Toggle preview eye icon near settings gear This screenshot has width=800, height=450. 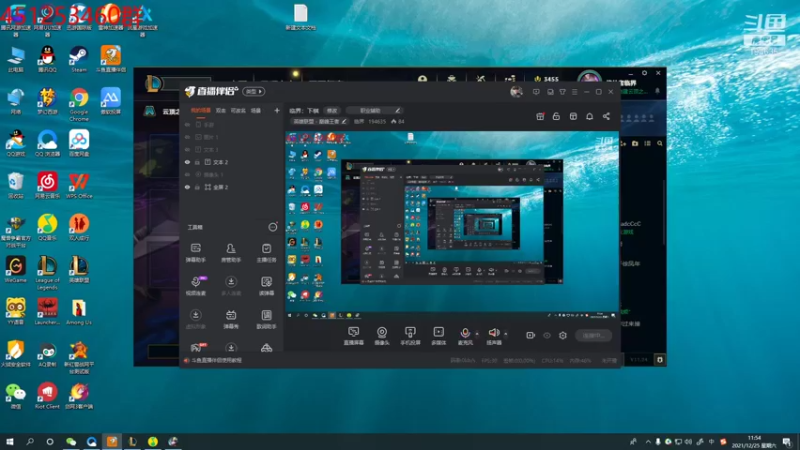(x=546, y=335)
